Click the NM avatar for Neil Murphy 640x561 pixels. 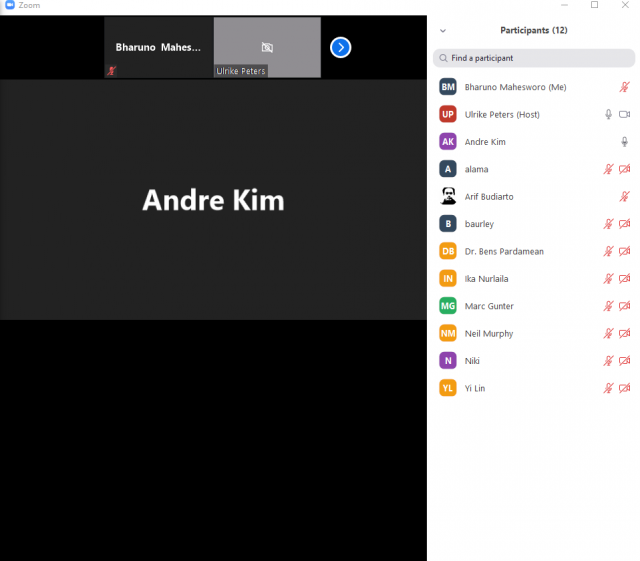tap(448, 333)
